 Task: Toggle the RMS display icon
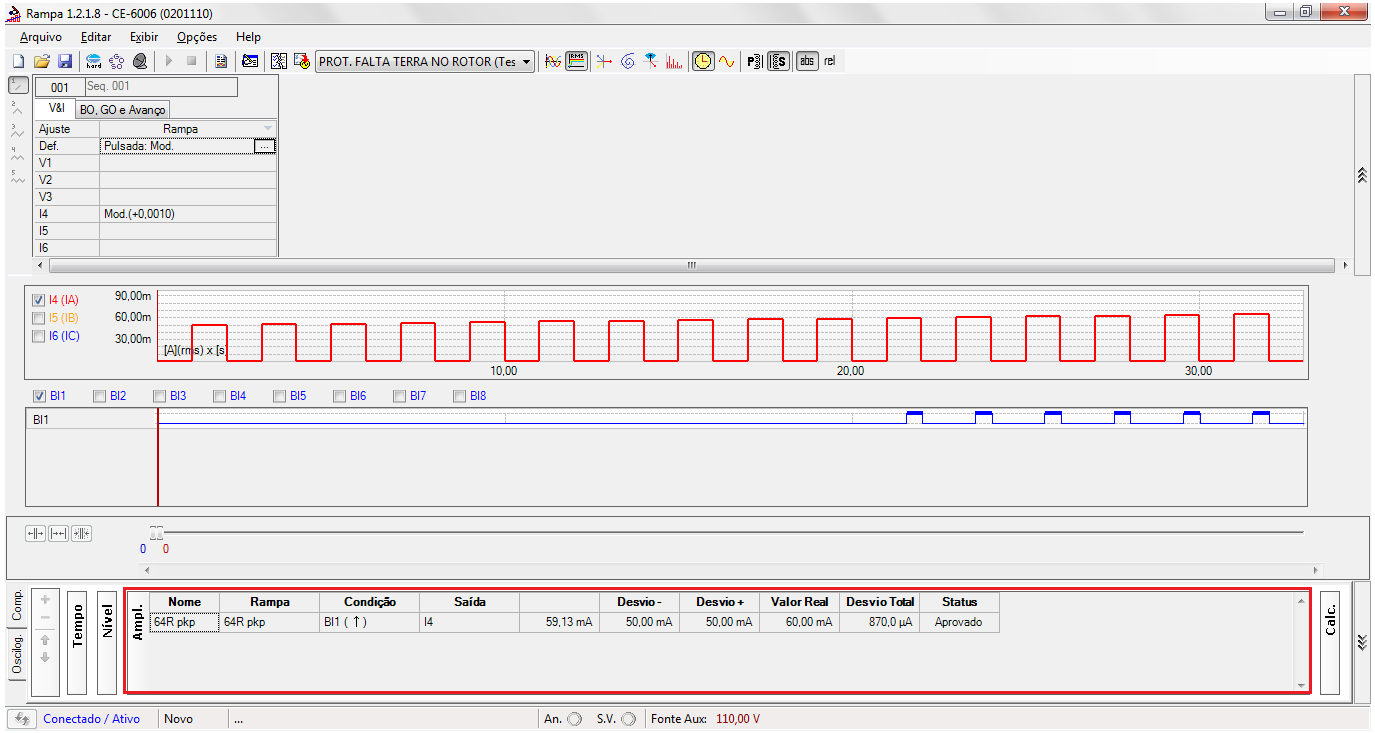pyautogui.click(x=576, y=61)
